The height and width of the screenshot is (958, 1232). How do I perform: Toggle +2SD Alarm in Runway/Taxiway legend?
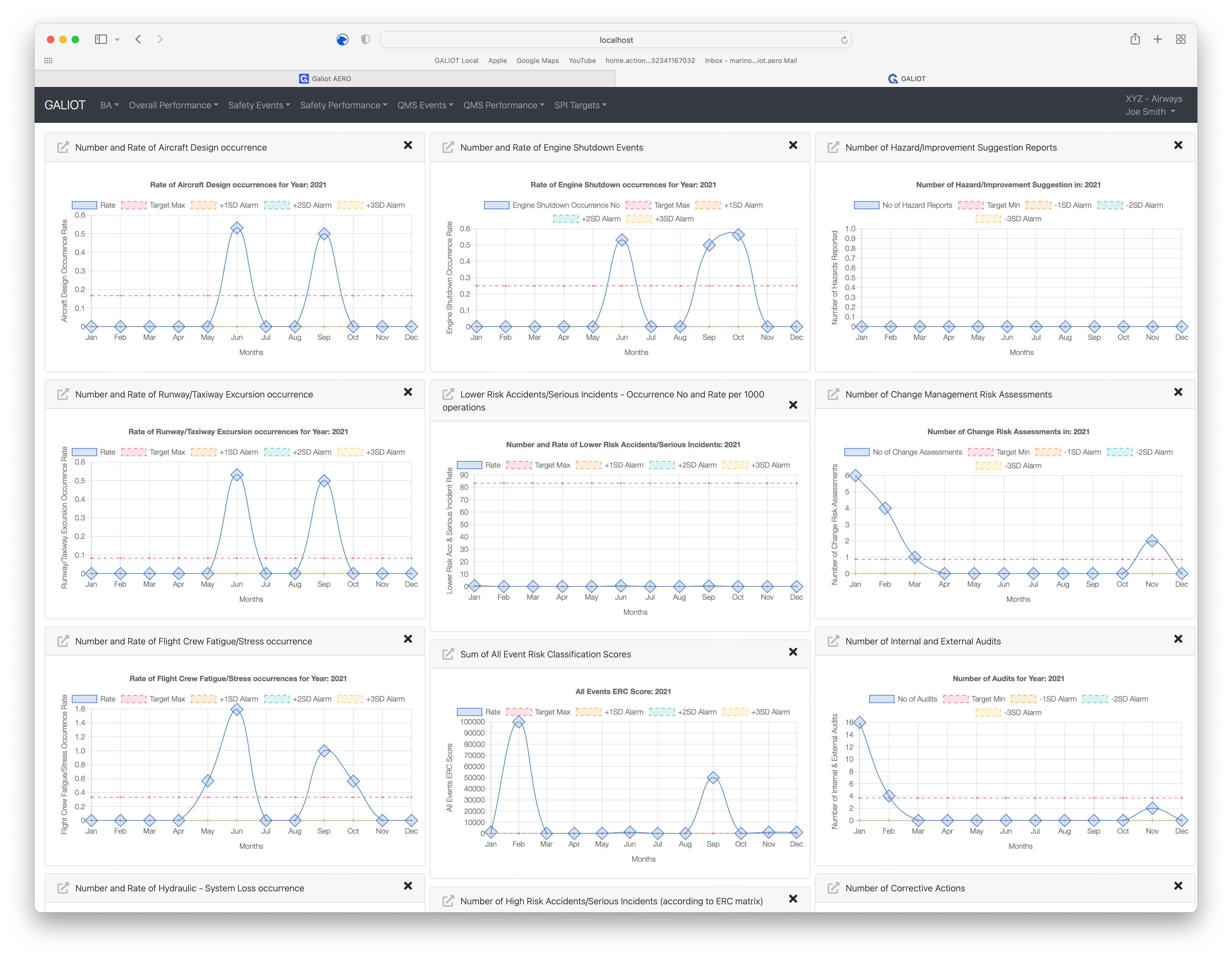pyautogui.click(x=298, y=452)
